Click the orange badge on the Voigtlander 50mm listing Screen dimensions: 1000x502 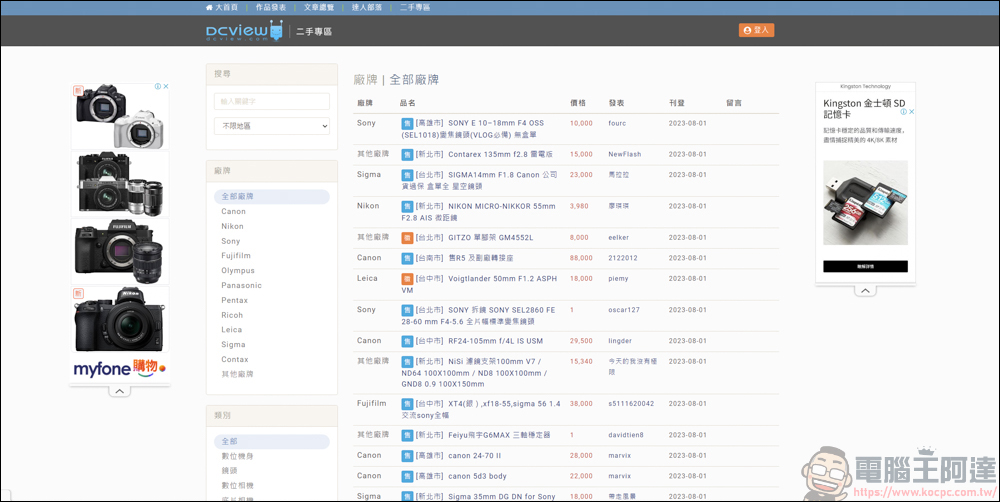tap(407, 279)
